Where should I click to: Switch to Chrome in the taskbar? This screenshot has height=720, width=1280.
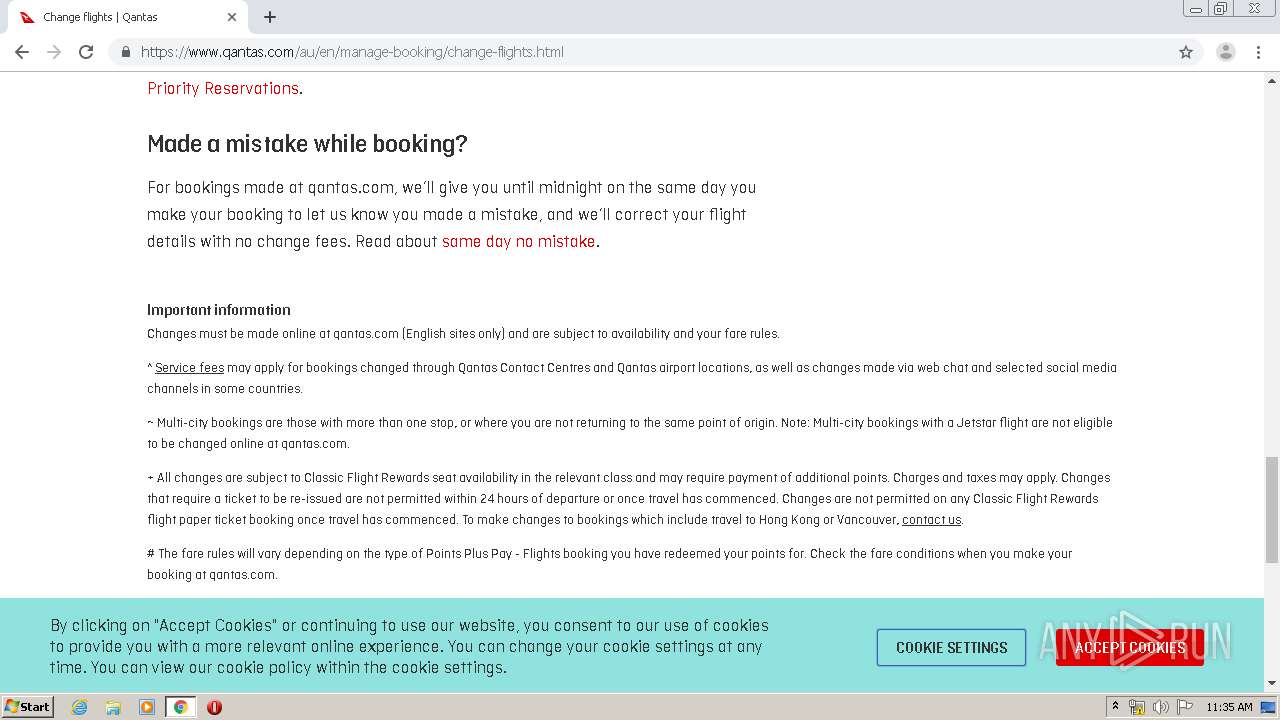(x=181, y=707)
